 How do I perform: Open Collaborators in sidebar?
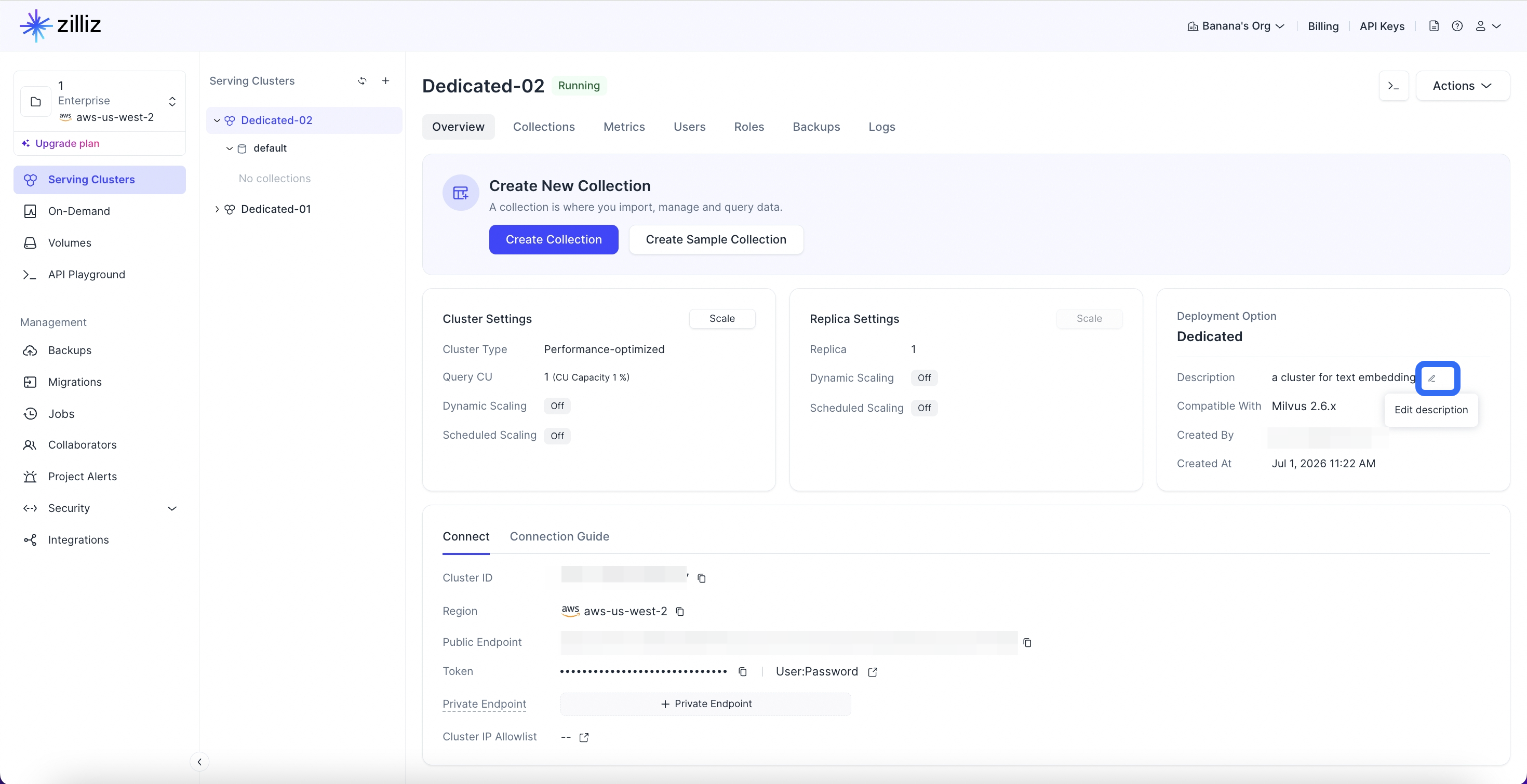[100, 445]
